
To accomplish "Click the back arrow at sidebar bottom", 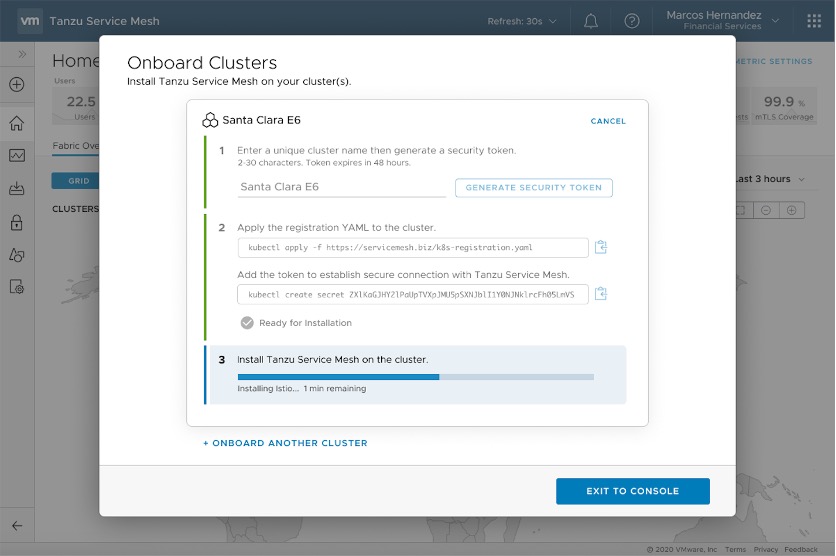I will (17, 526).
